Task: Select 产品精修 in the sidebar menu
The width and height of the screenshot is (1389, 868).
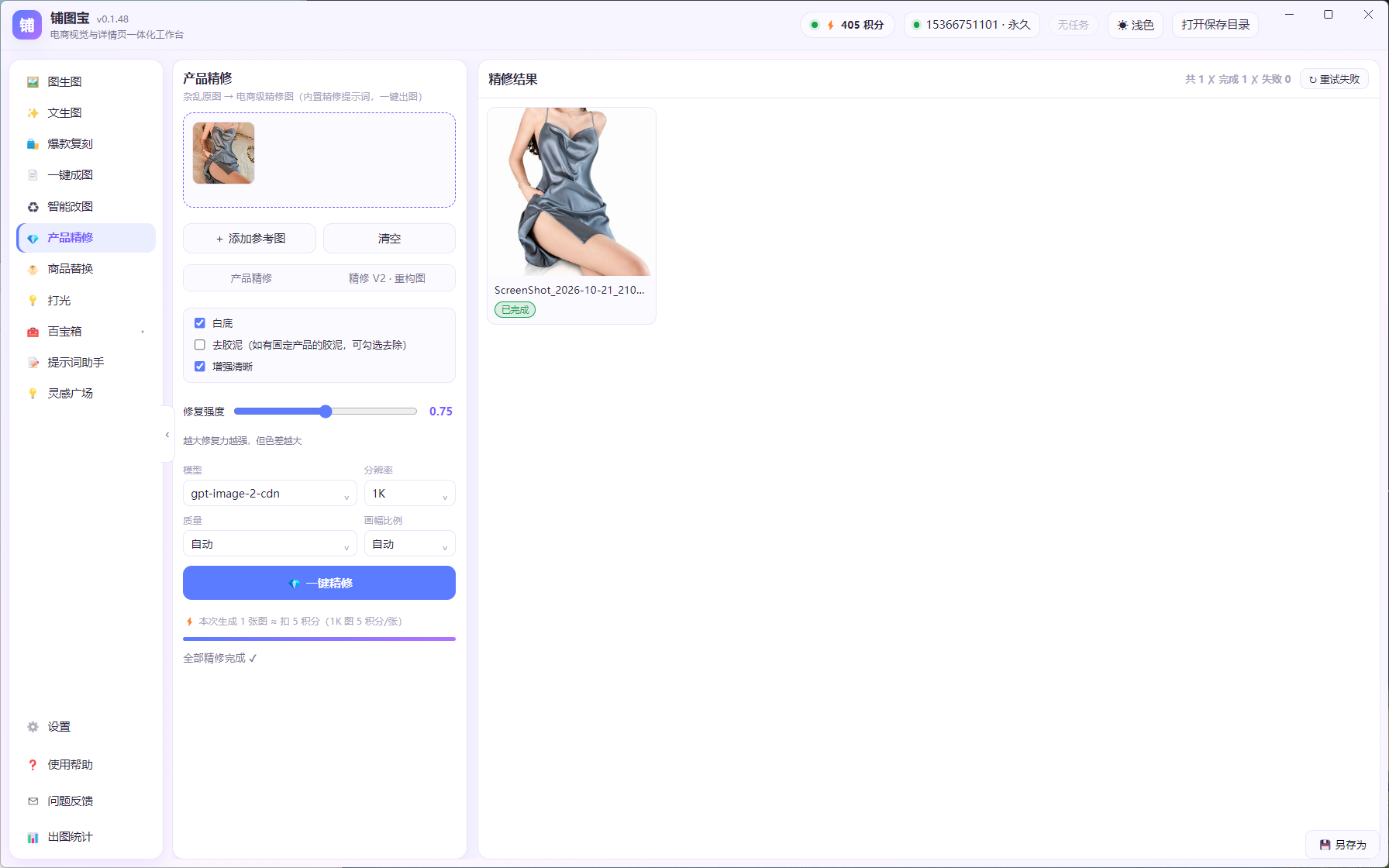Action: coord(86,238)
